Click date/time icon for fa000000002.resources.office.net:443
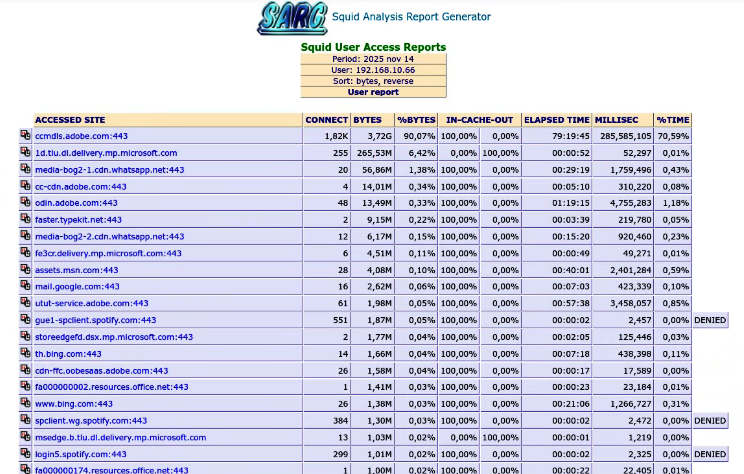This screenshot has width=744, height=474. click(x=25, y=387)
